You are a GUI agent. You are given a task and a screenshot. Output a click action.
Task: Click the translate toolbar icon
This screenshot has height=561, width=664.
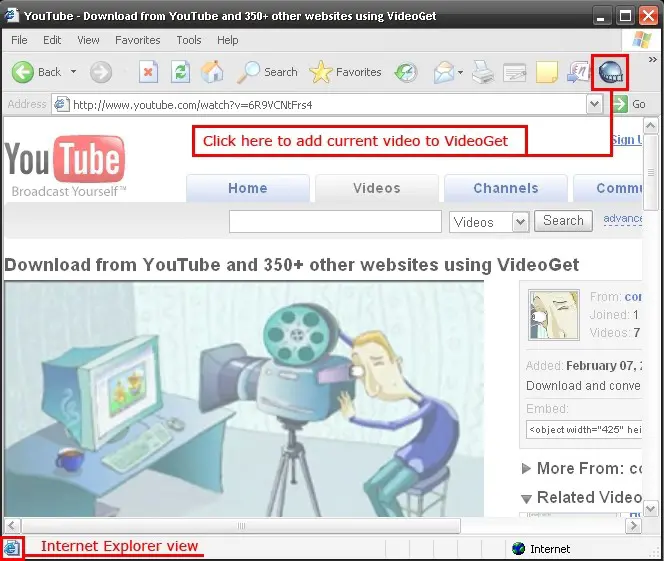578,72
